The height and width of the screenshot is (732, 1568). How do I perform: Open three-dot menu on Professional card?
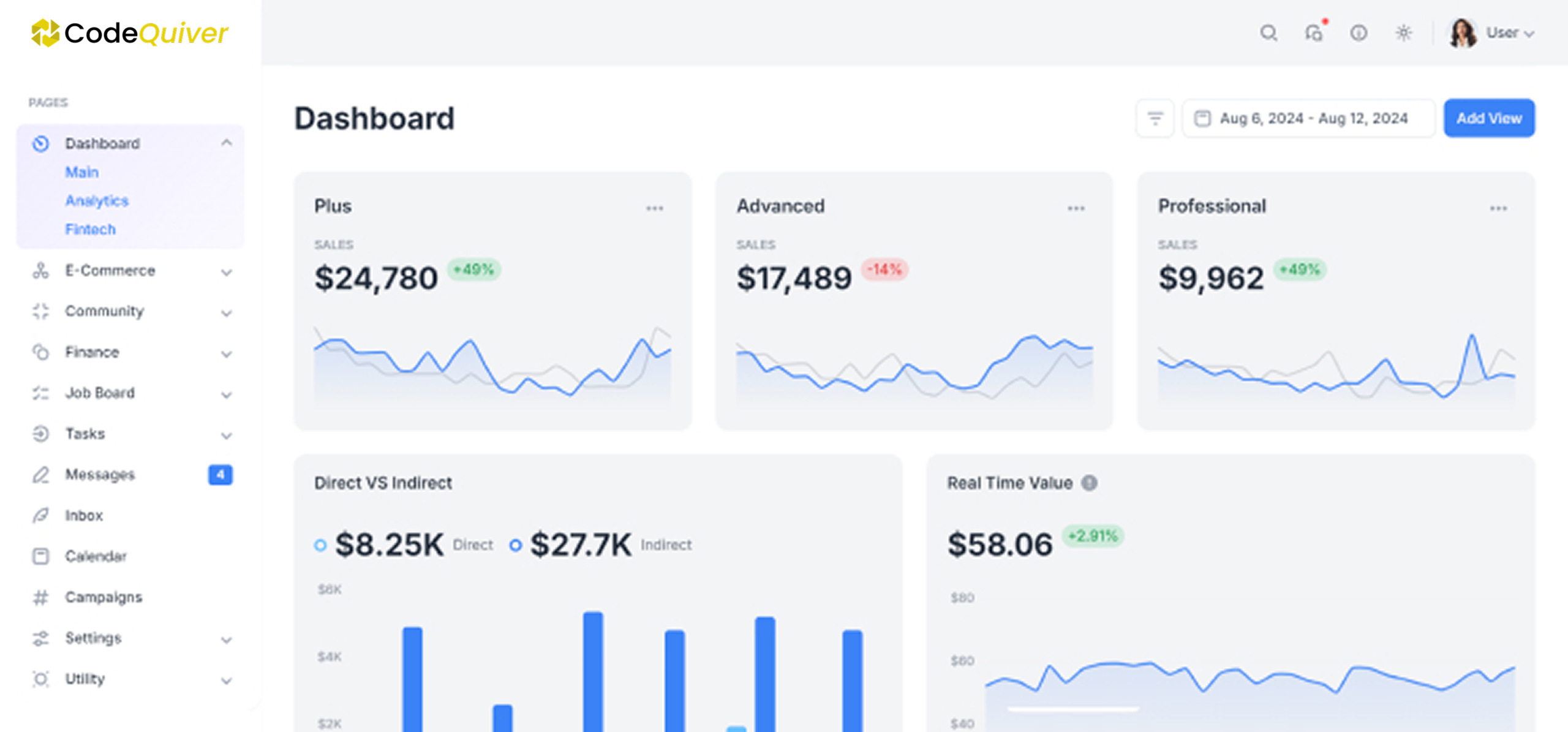(x=1498, y=208)
